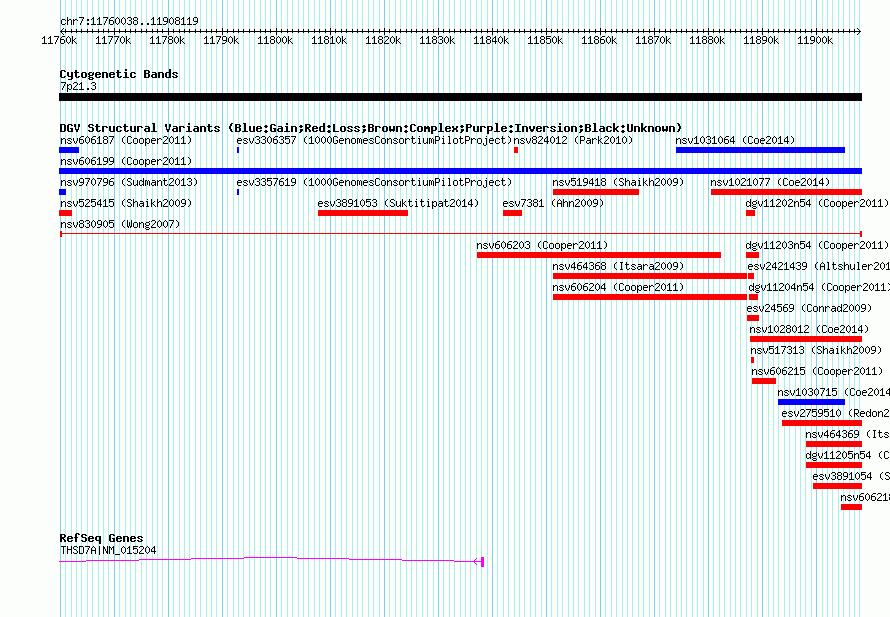Select the nsv606215 red bar

(764, 381)
